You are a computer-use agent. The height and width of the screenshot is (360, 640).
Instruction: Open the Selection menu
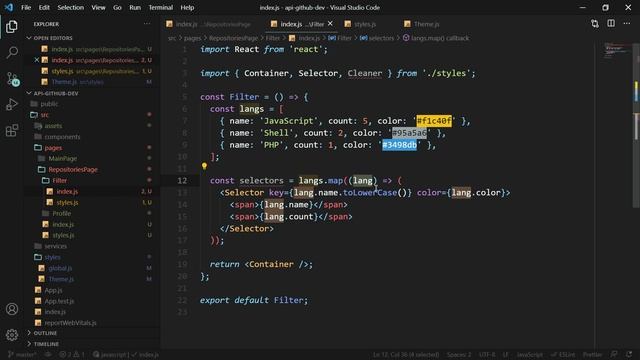coord(71,7)
